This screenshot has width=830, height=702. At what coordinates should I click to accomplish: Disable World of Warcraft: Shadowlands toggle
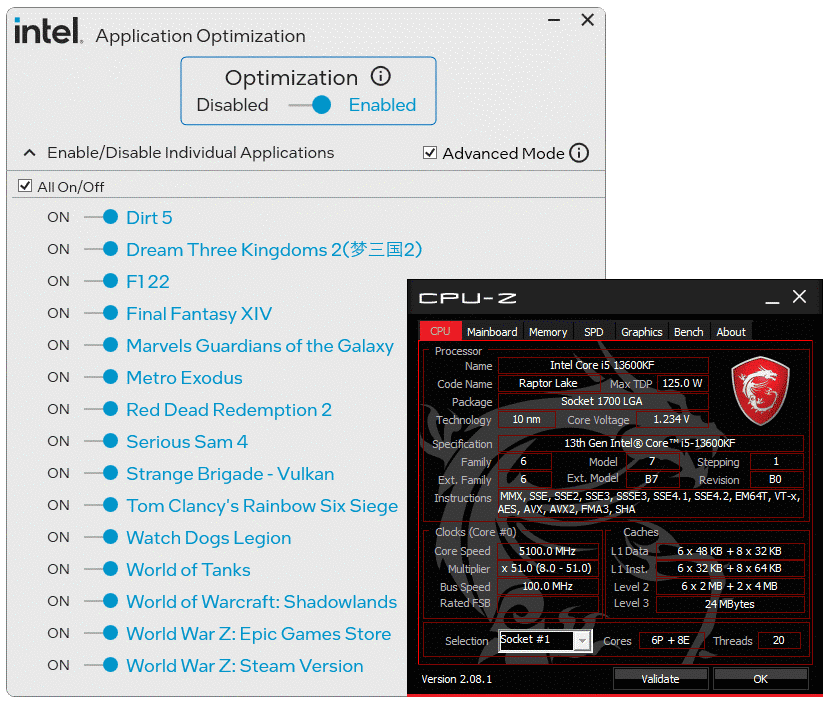coord(102,601)
